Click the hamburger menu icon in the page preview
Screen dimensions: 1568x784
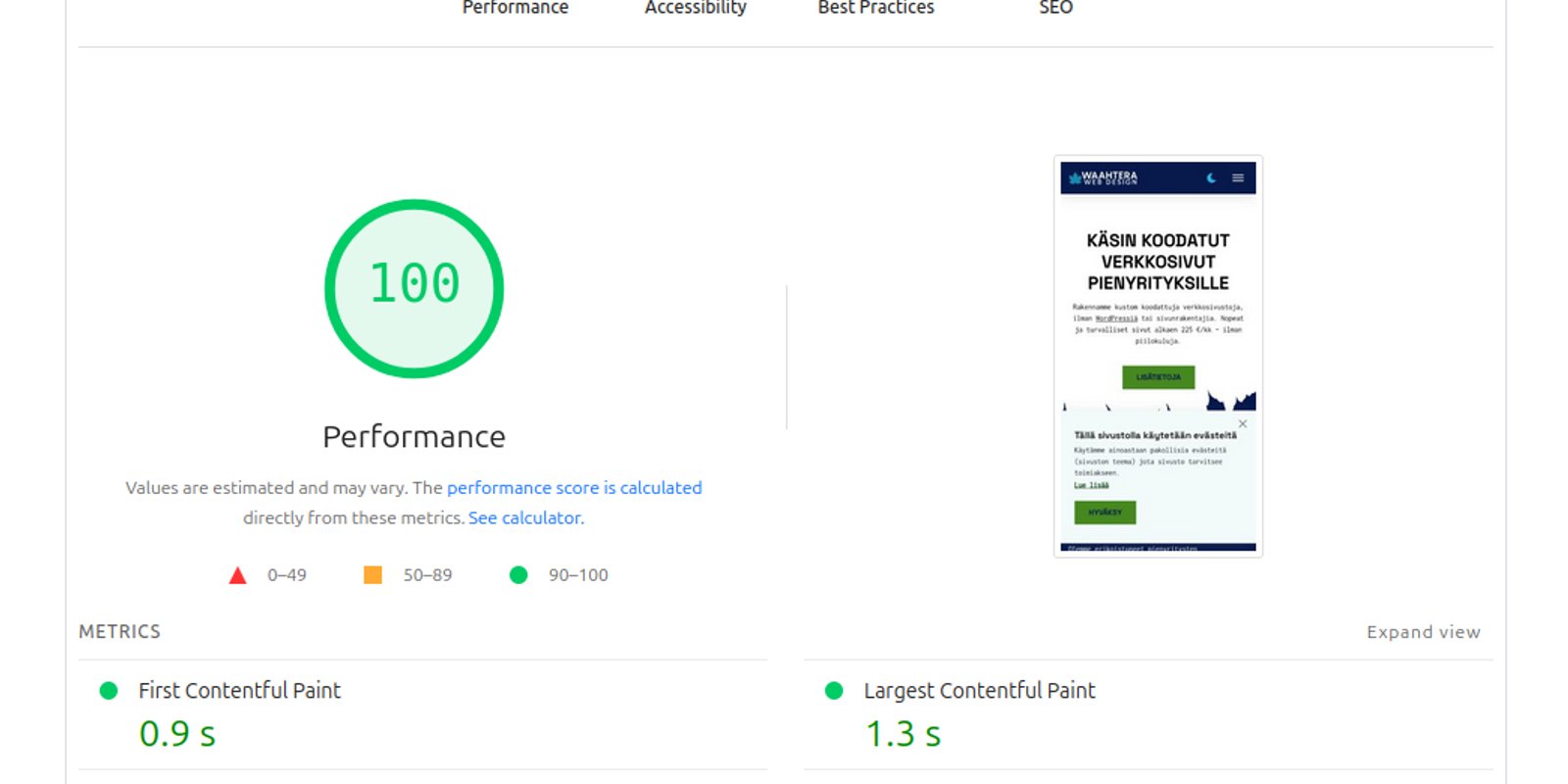click(x=1238, y=178)
